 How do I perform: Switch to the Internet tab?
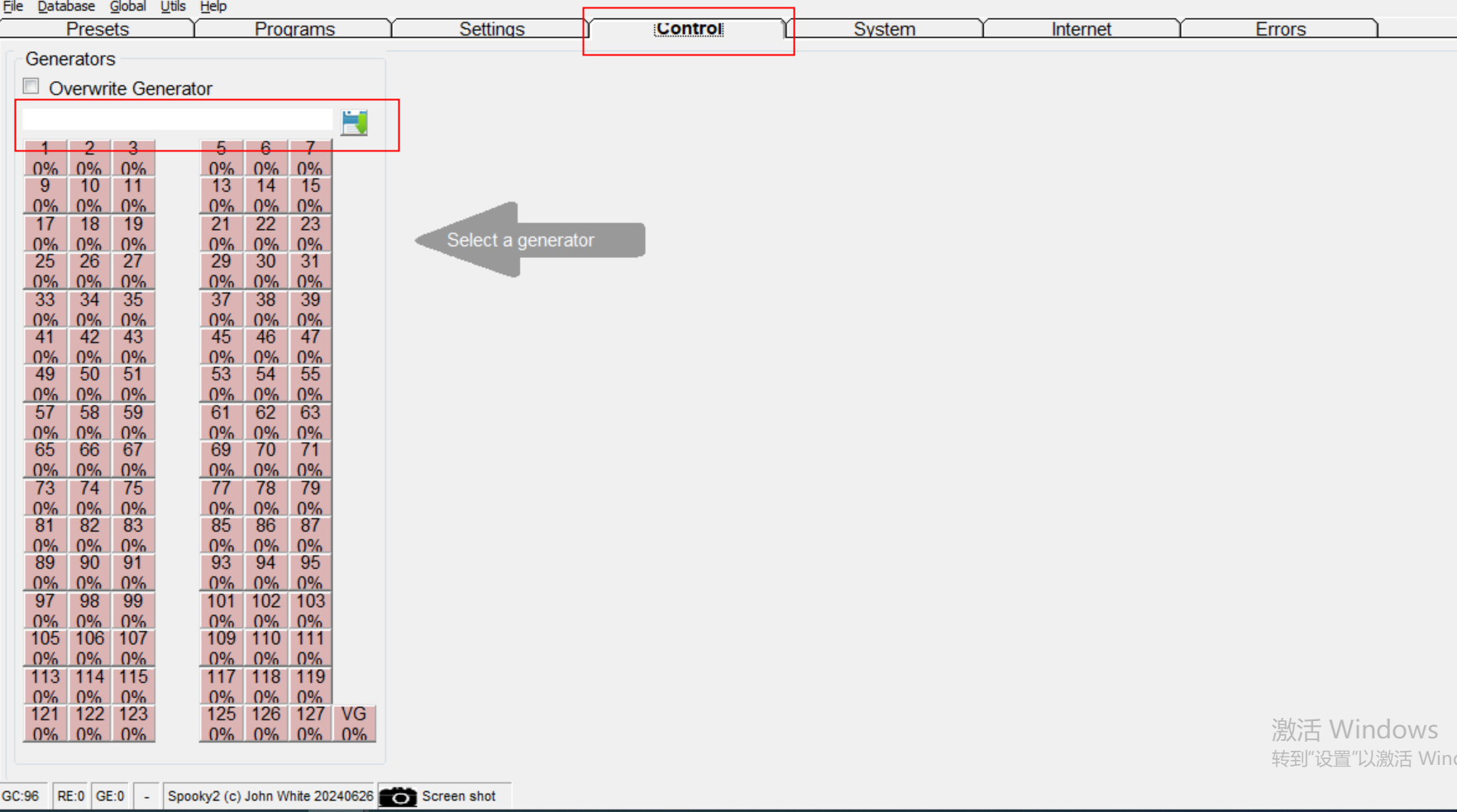(x=1081, y=29)
